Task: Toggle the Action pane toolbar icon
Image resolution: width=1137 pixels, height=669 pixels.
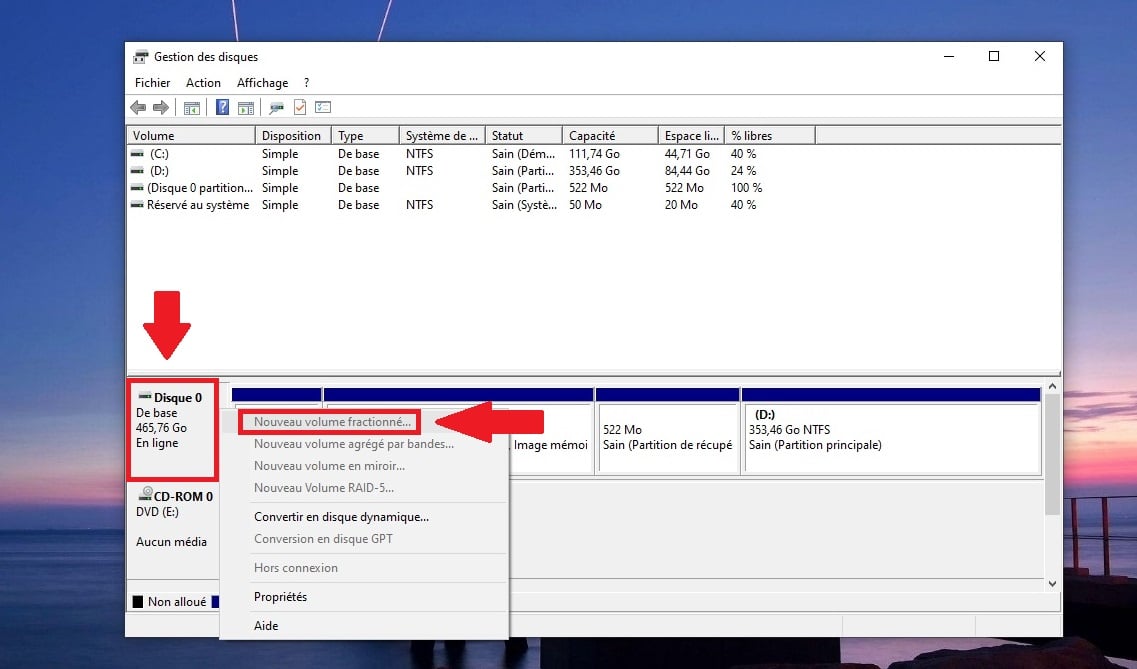Action: click(x=244, y=107)
